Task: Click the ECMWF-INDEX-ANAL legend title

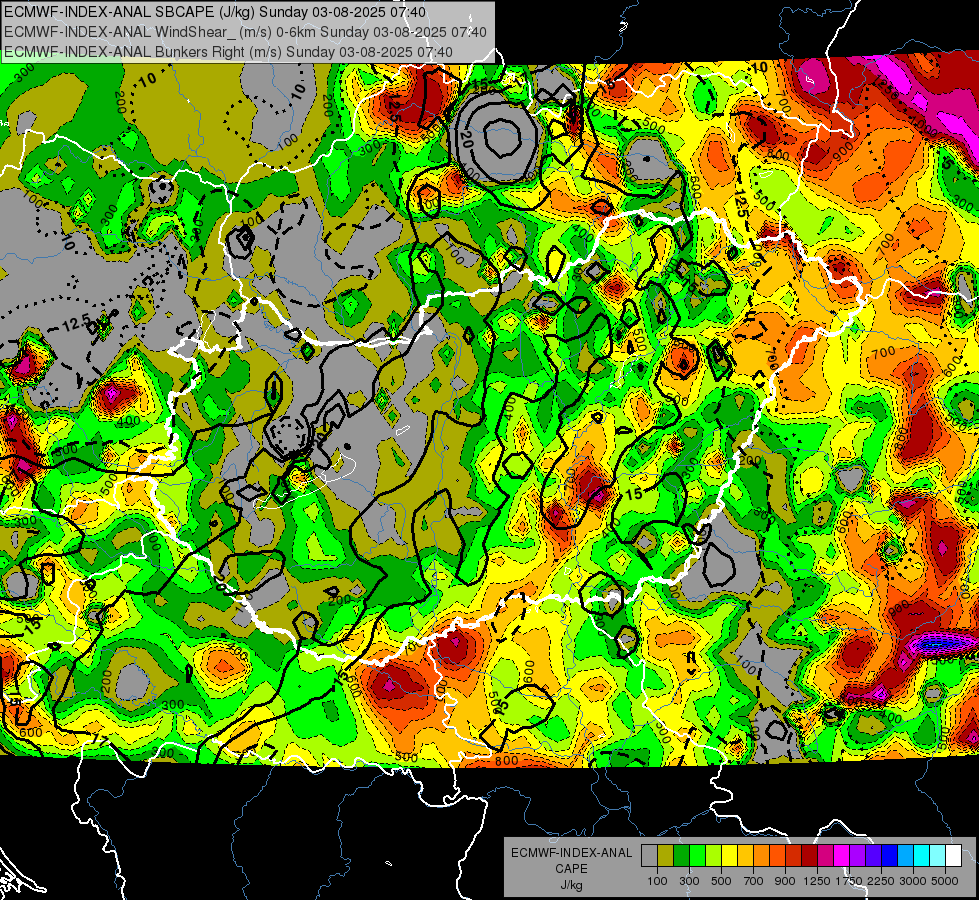Action: pyautogui.click(x=572, y=853)
